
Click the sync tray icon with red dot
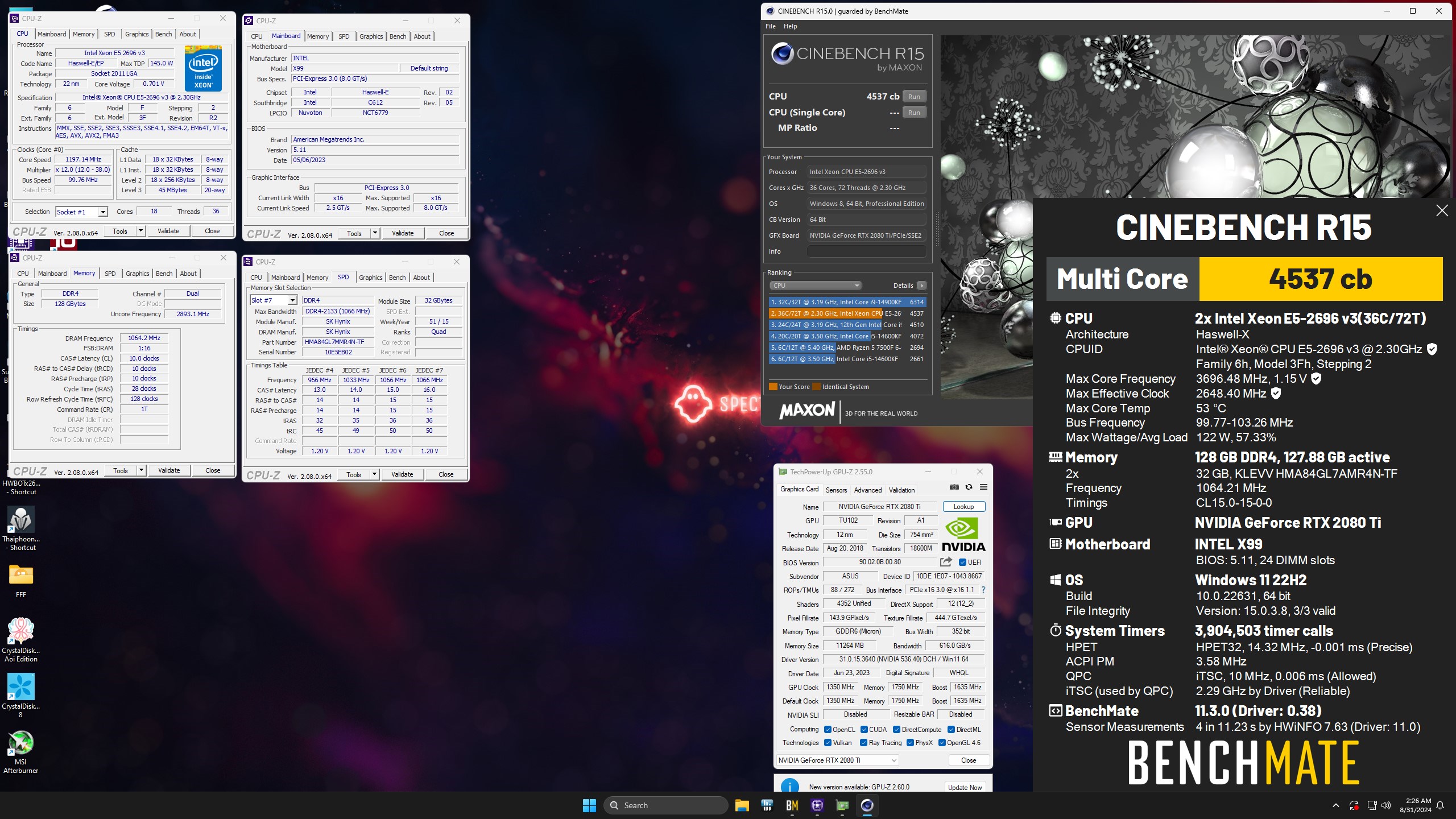coord(1354,805)
